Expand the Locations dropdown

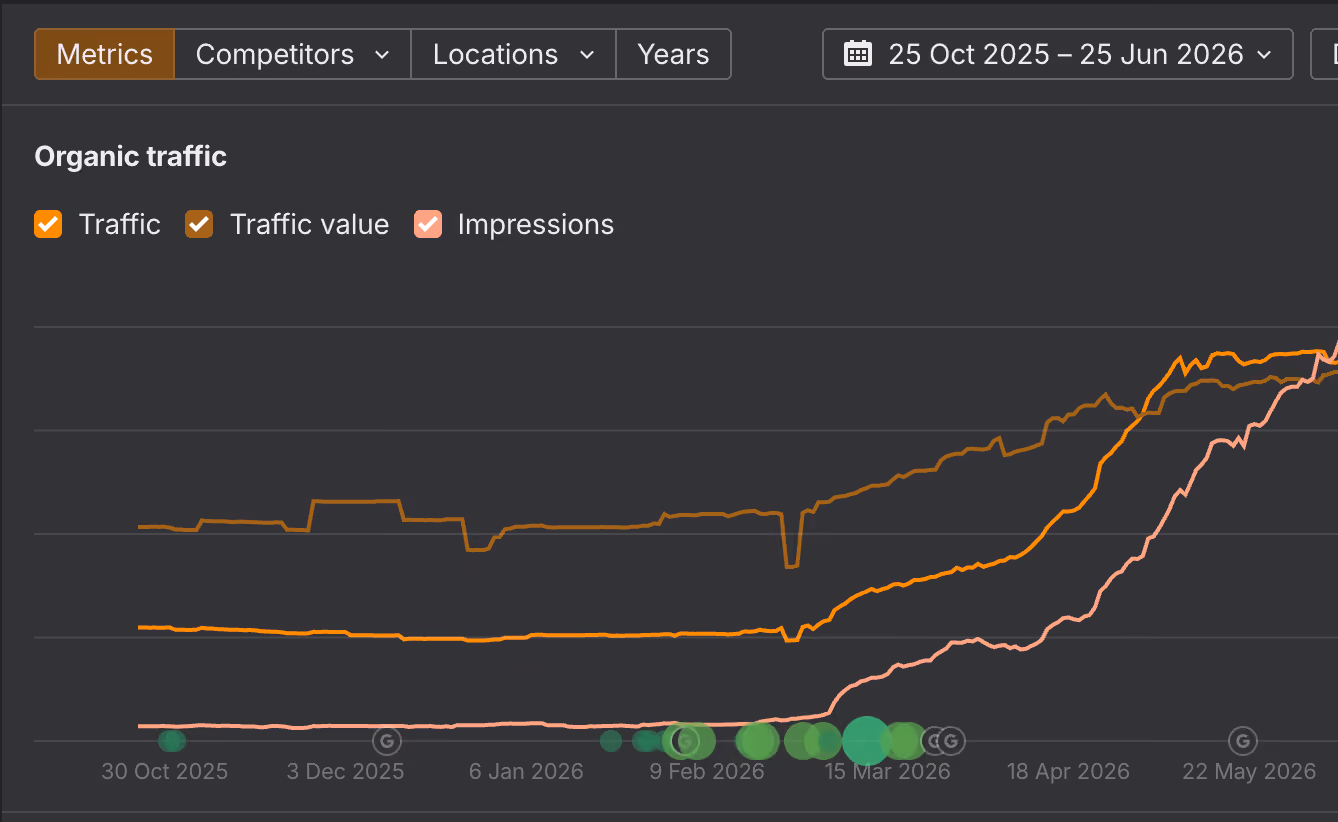(514, 54)
